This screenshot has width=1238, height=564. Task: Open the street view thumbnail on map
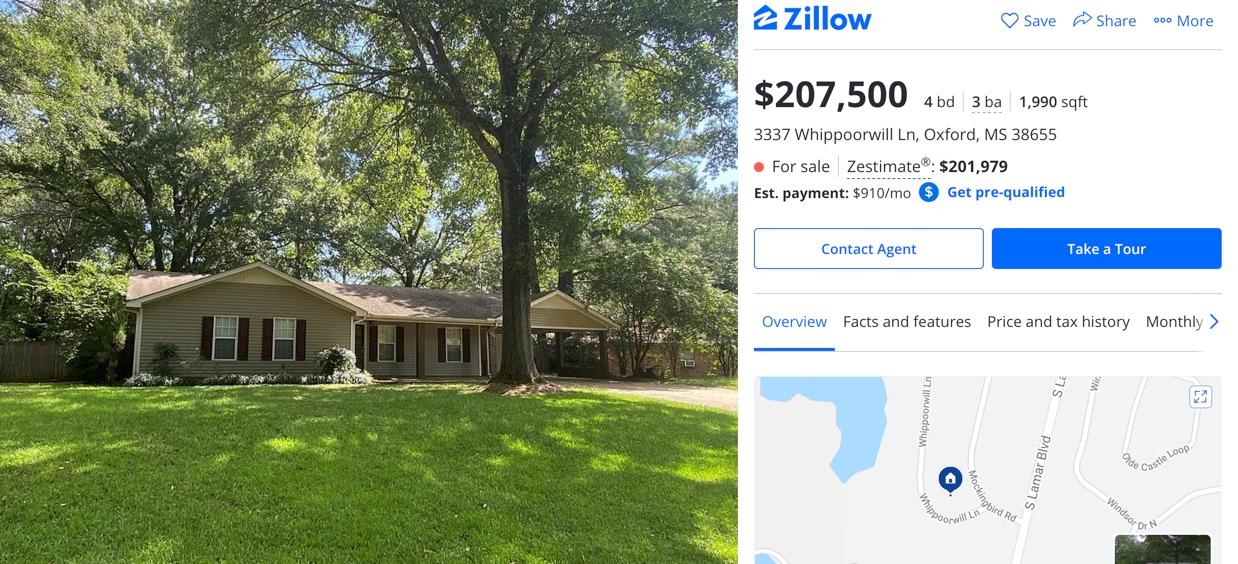tap(1162, 549)
